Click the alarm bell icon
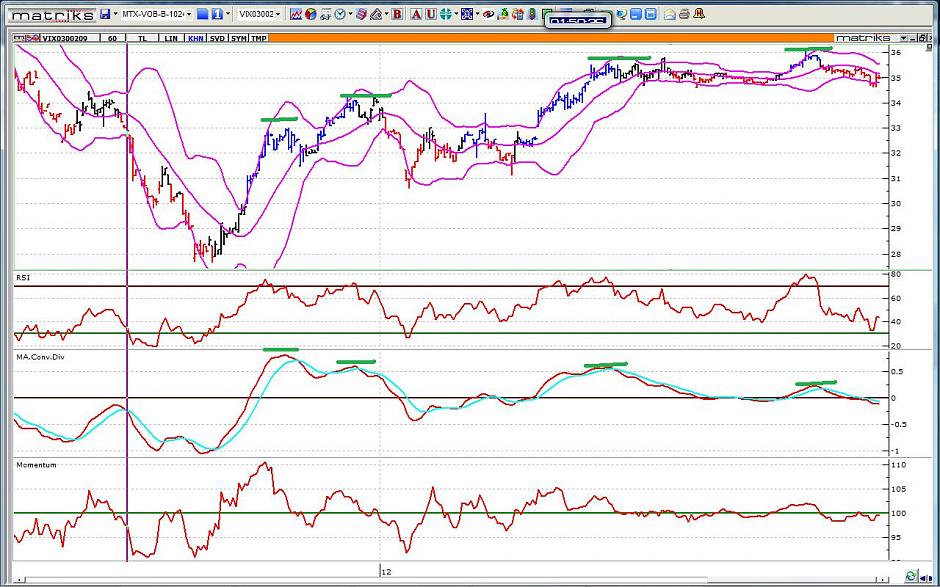The image size is (940, 587). coord(700,14)
